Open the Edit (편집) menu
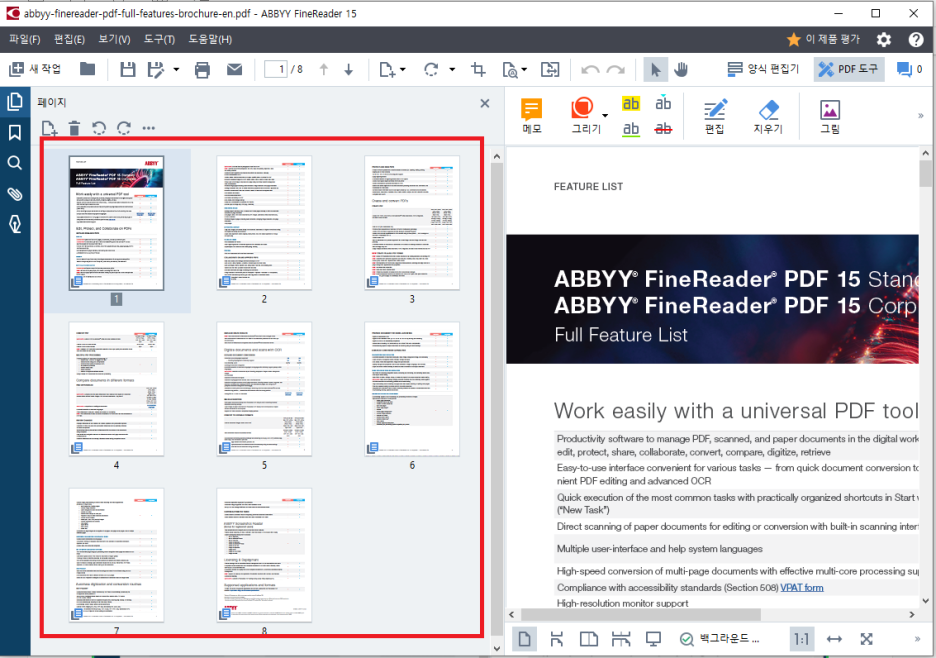Image resolution: width=936 pixels, height=658 pixels. tap(69, 39)
